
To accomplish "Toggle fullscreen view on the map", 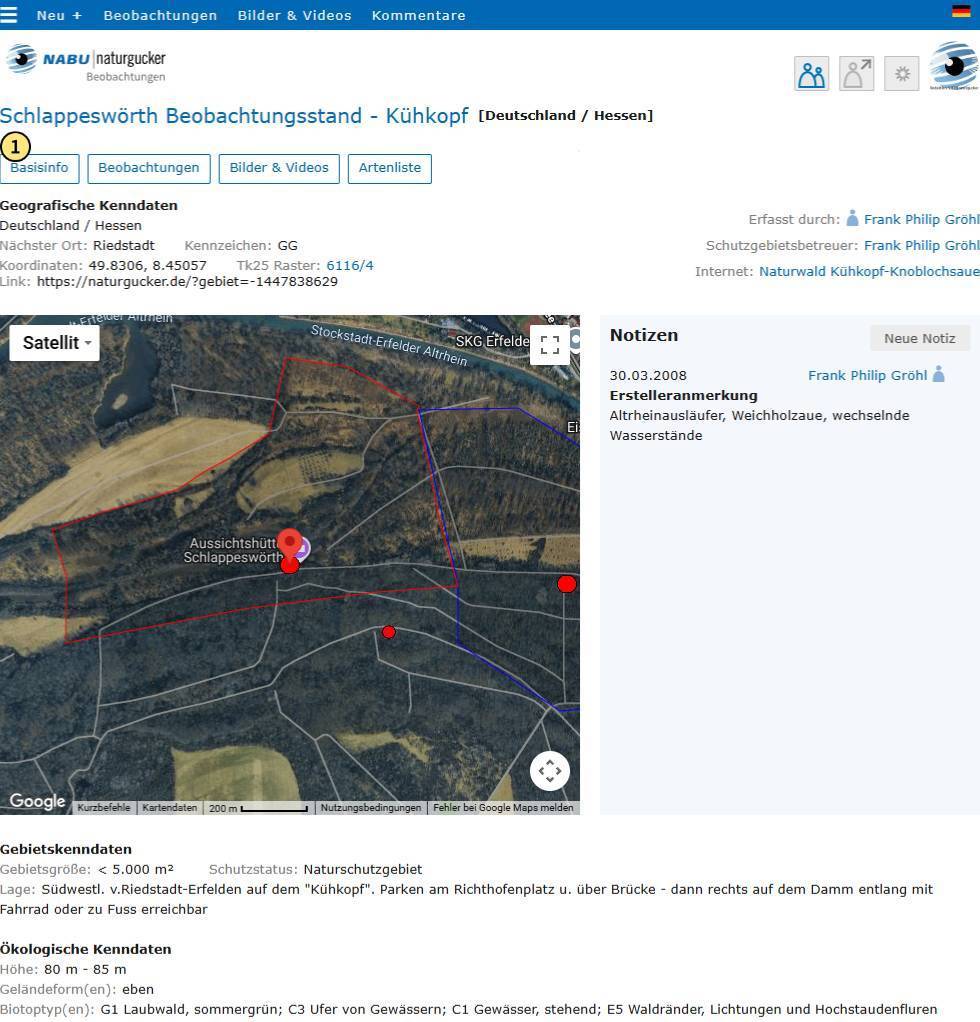I will click(550, 345).
